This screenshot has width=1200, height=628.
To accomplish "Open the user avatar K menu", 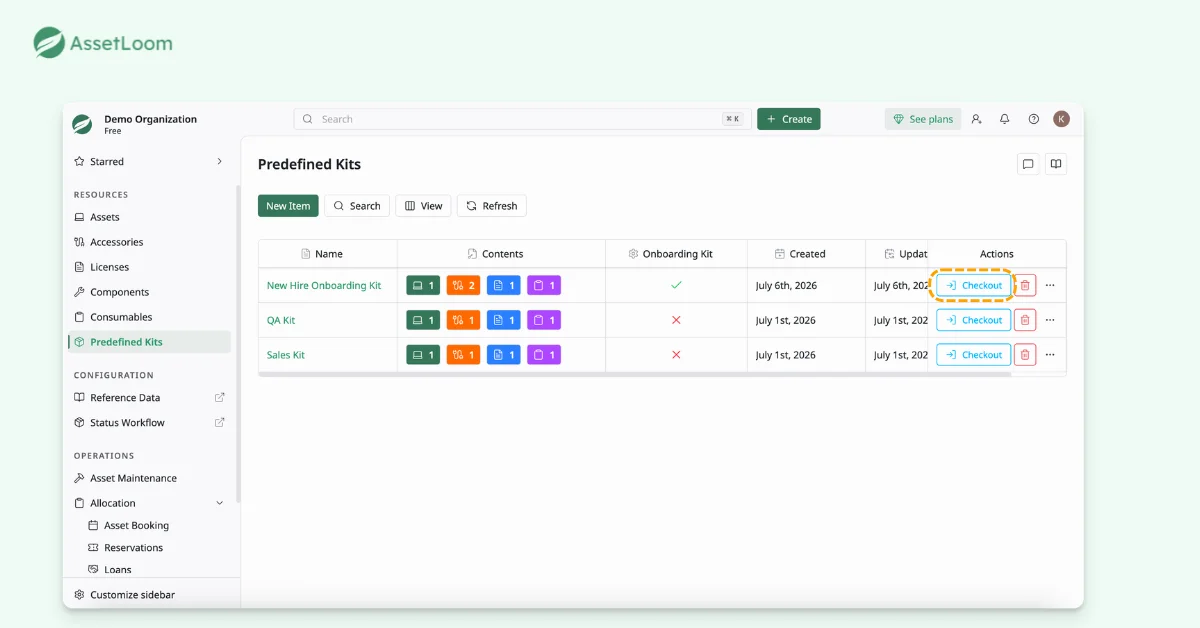I will click(1062, 119).
